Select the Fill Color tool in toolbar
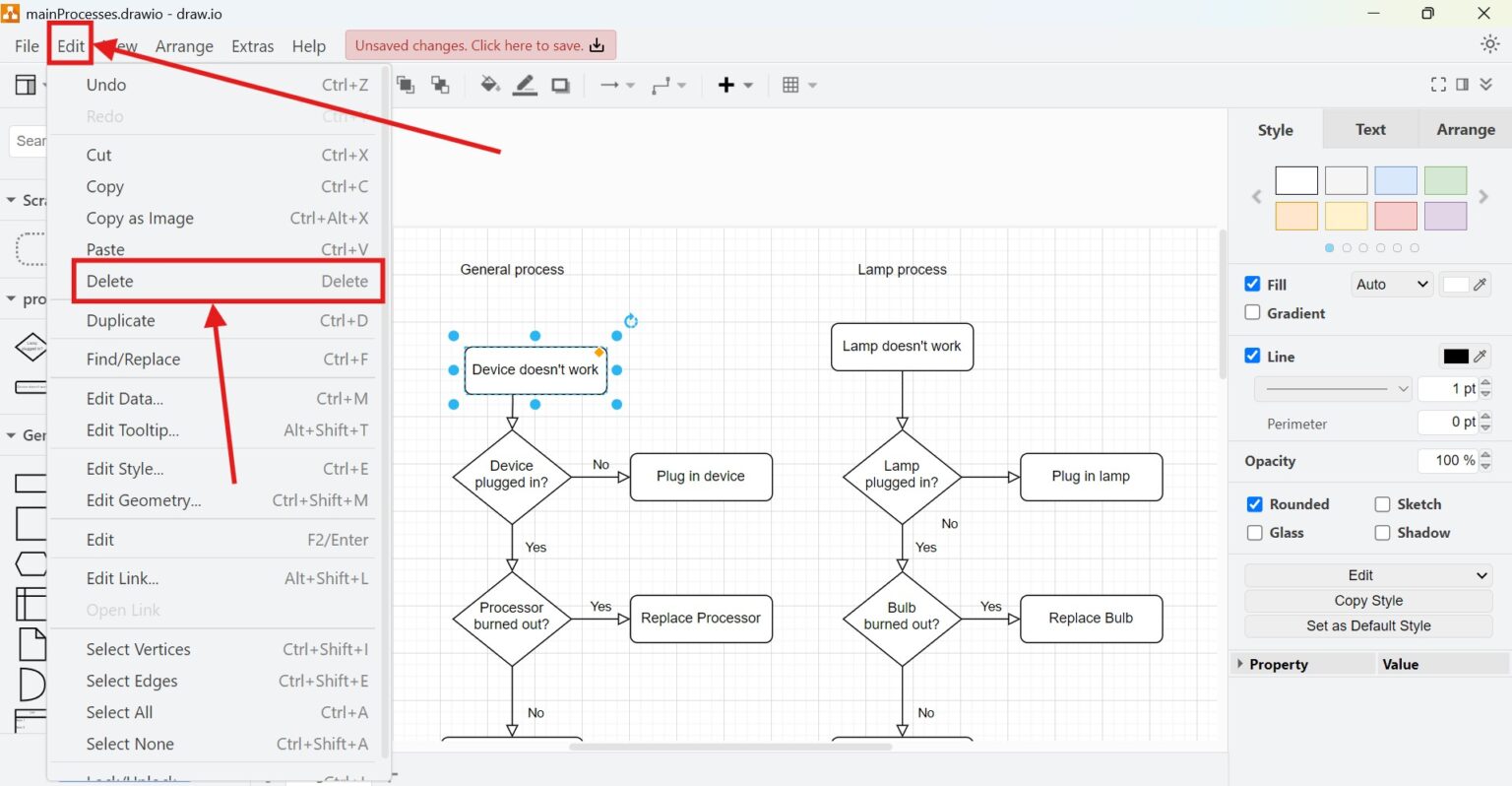The image size is (1512, 786). 489,85
